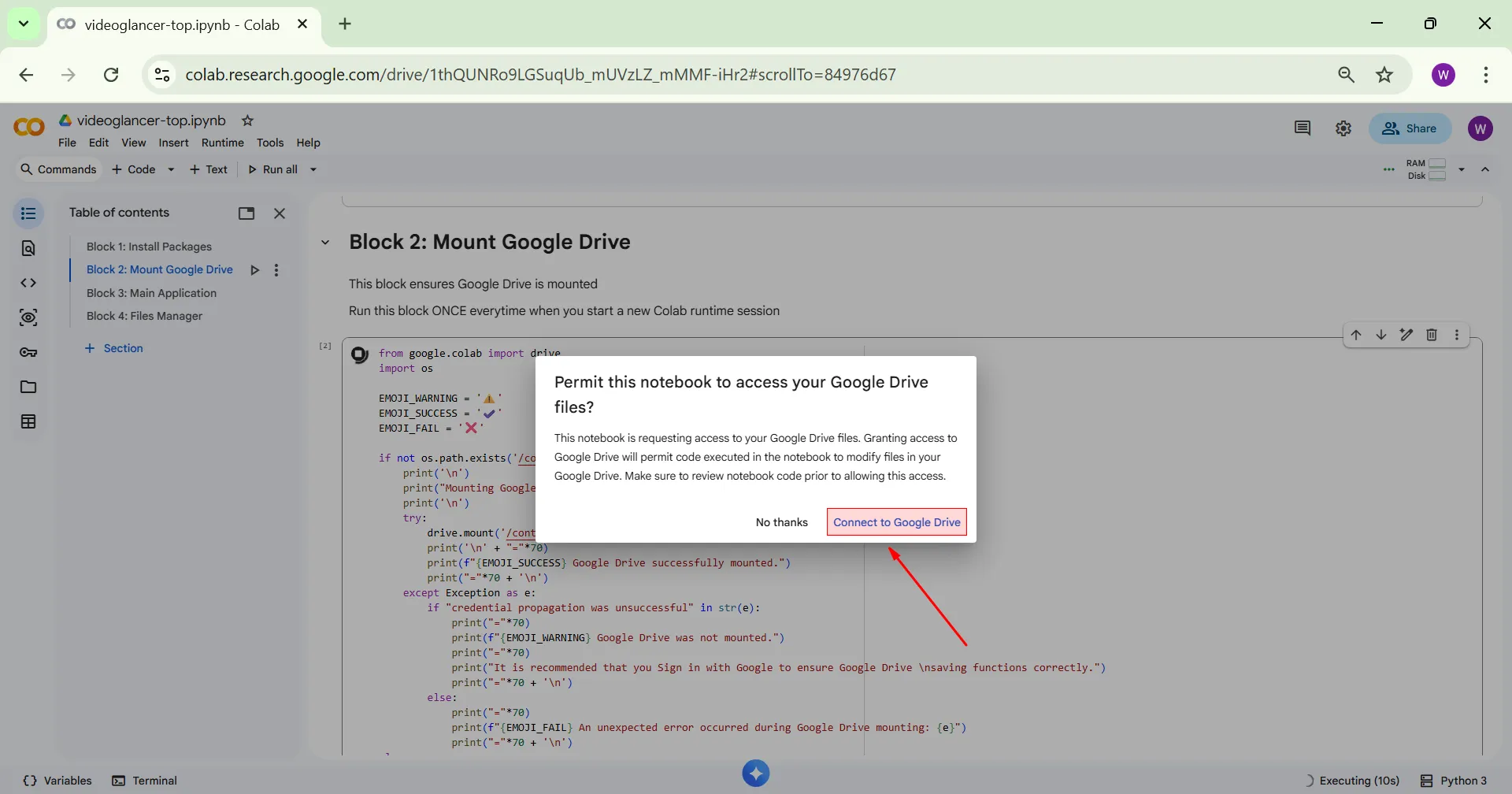This screenshot has height=794, width=1512.
Task: Add a new Section in contents
Action: point(114,348)
